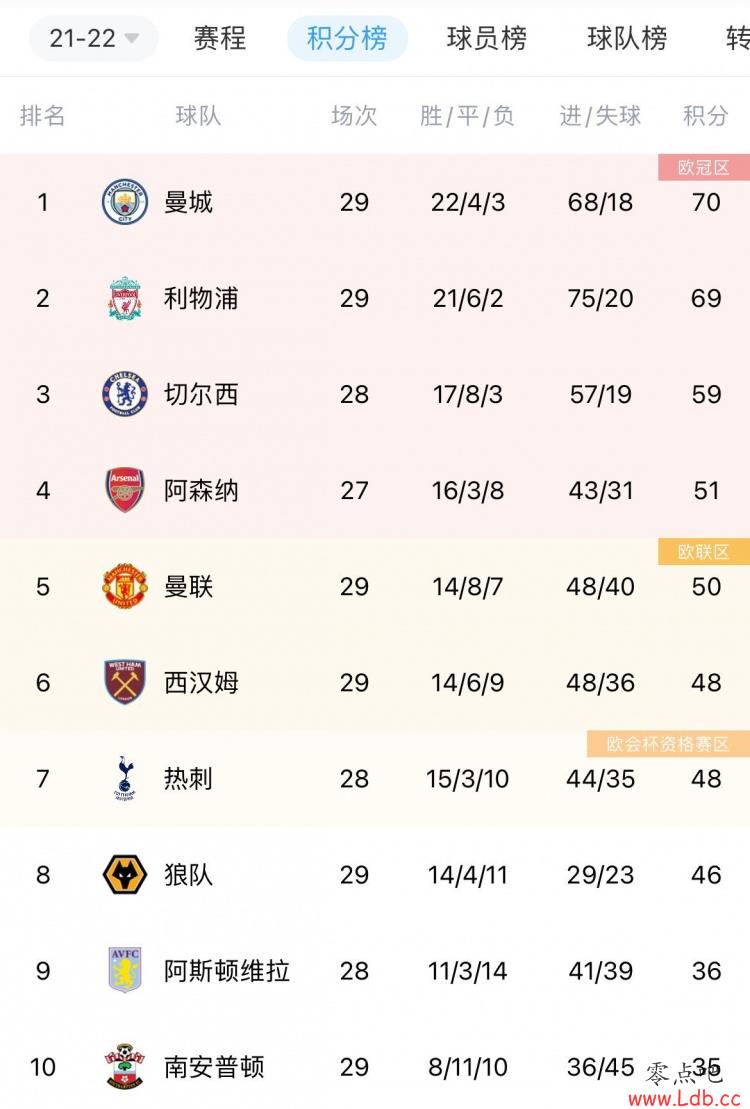
Task: Open the 21-22 season dropdown
Action: (93, 38)
